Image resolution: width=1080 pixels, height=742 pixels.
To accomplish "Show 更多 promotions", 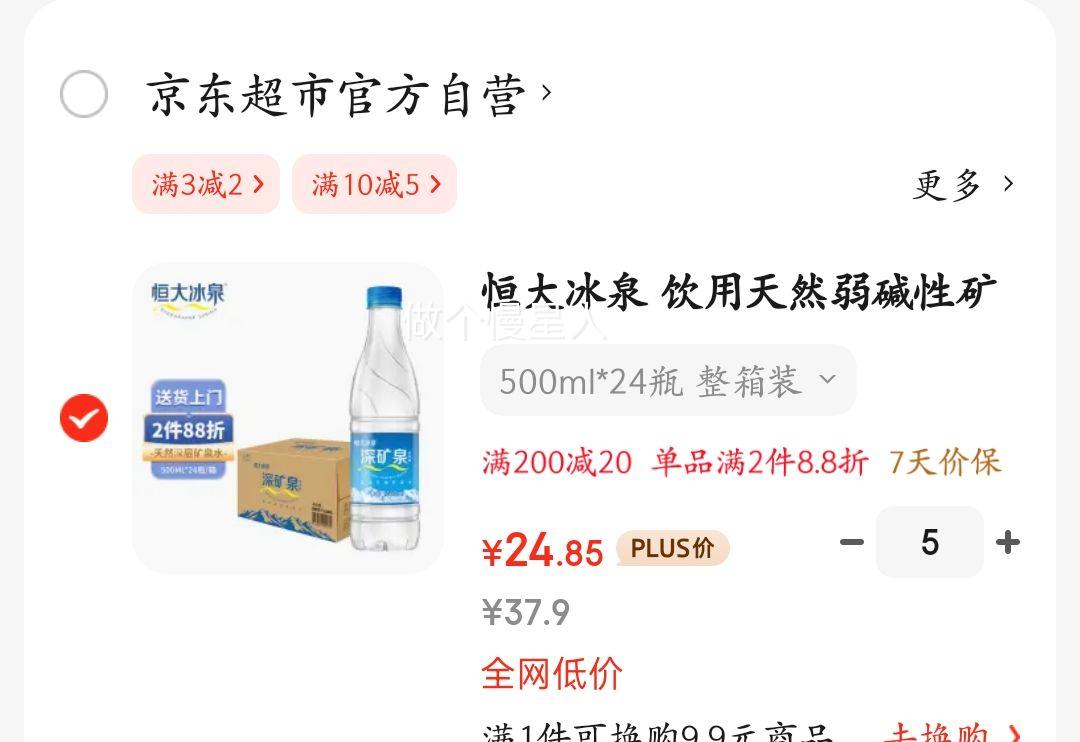I will 947,184.
